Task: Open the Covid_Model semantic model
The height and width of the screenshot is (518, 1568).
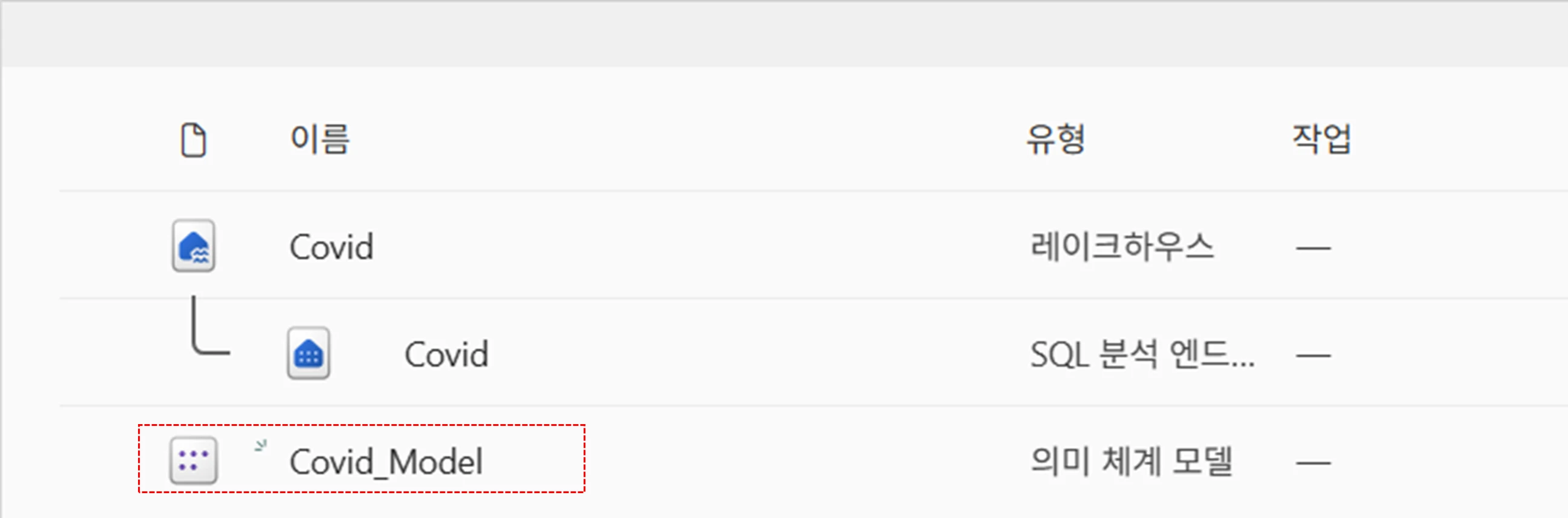Action: (x=386, y=461)
